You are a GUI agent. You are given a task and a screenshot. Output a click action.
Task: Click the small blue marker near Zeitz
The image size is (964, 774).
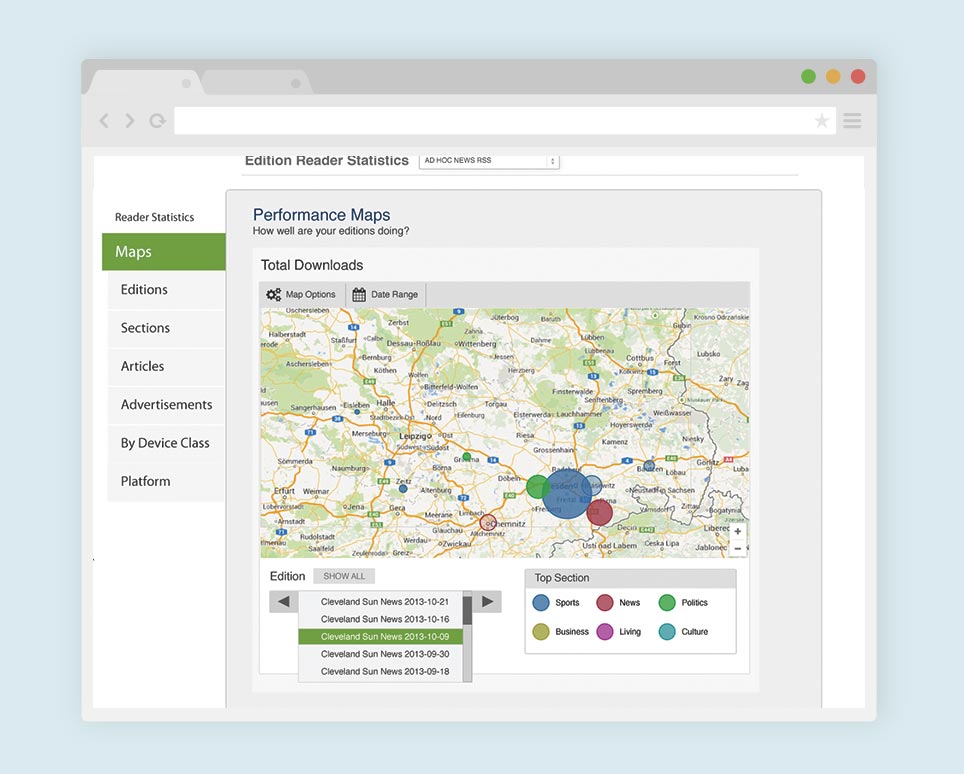(403, 489)
